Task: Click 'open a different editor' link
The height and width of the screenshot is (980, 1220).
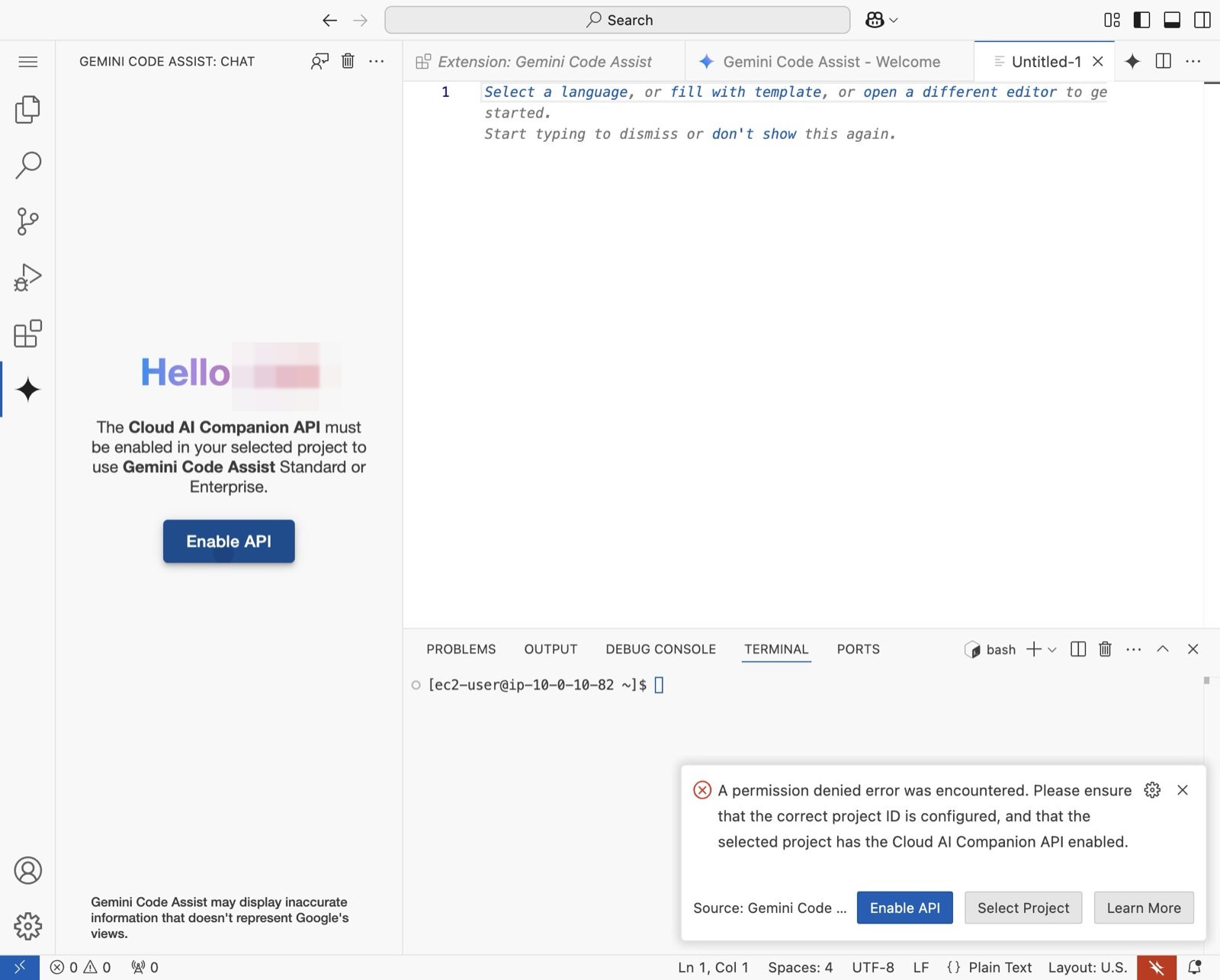Action: 960,92
